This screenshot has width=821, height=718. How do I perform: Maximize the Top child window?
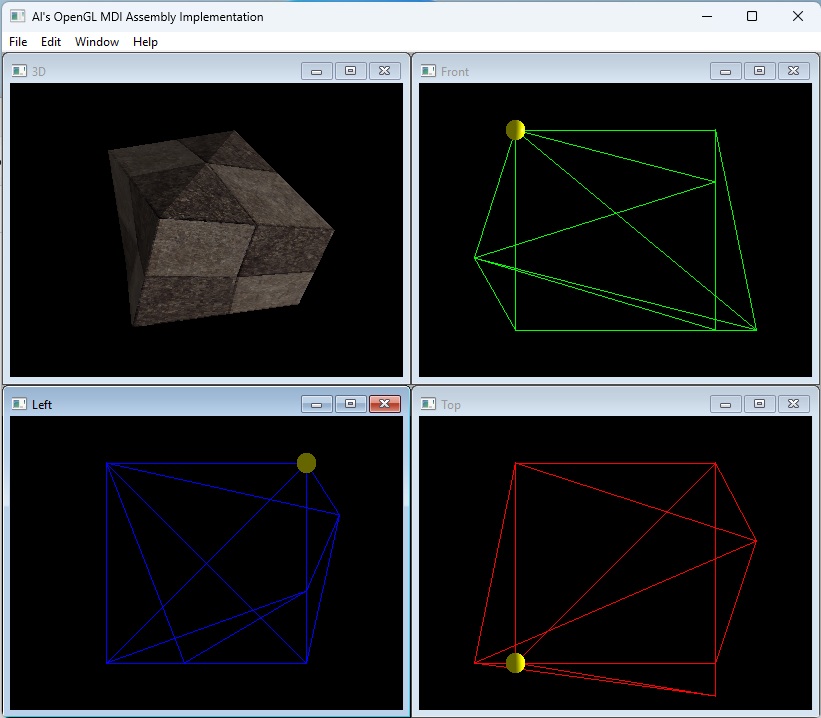pyautogui.click(x=759, y=404)
